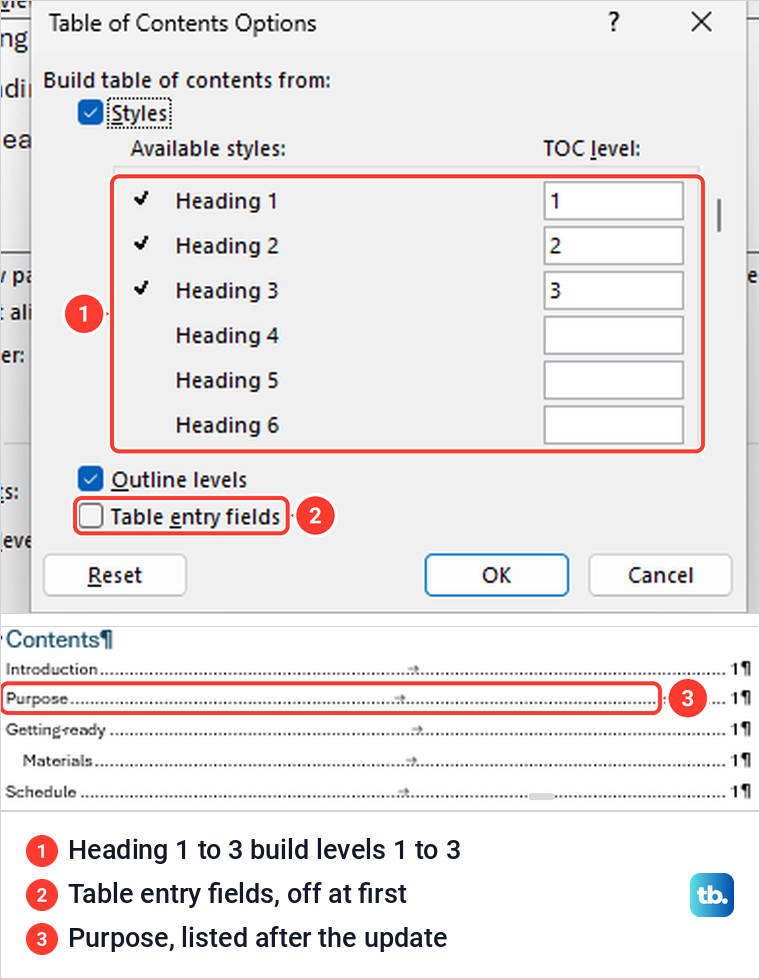The image size is (760, 979).
Task: Confirm the dialog with OK
Action: (x=496, y=575)
